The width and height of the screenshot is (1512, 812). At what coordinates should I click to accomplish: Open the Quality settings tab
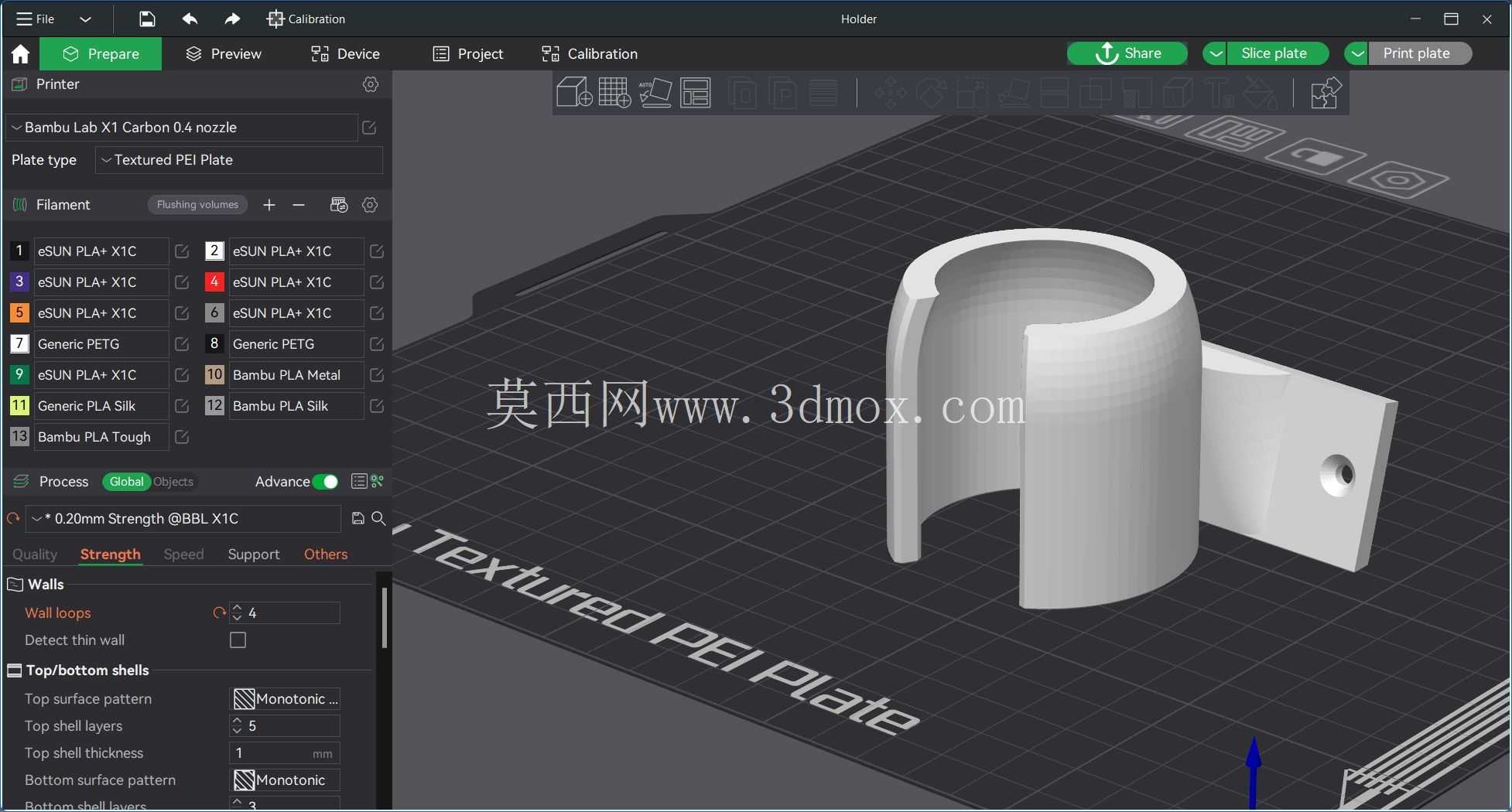35,554
